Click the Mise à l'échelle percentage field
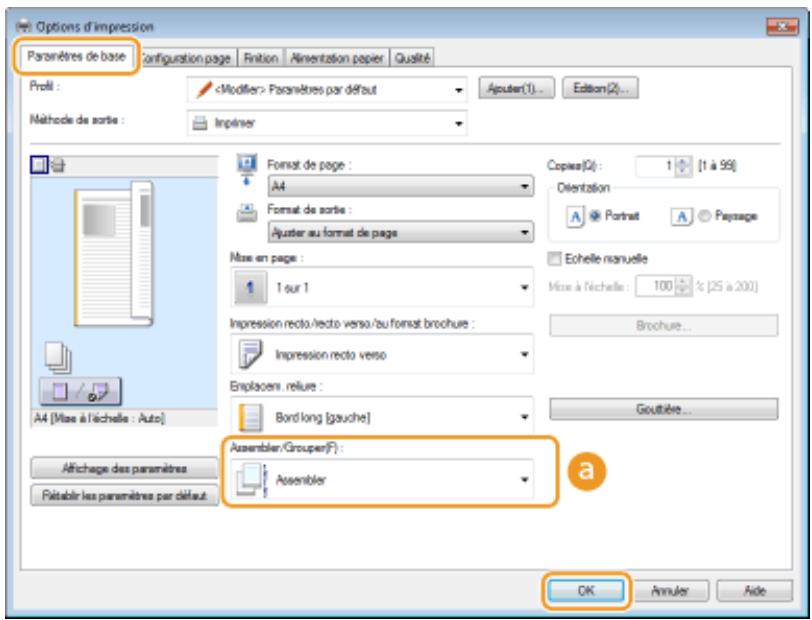The image size is (812, 620). 655,286
